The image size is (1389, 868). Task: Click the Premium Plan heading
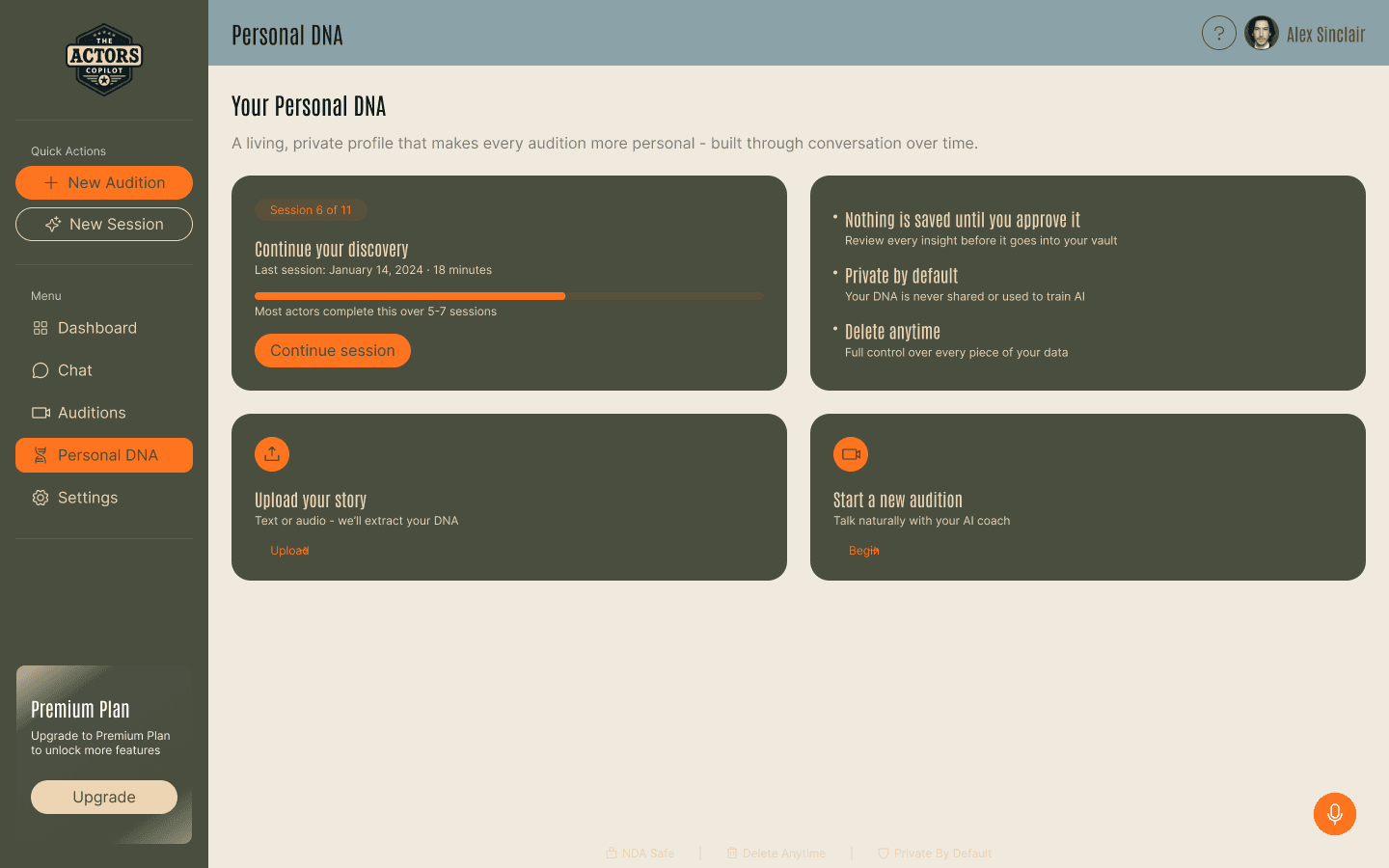click(x=80, y=710)
